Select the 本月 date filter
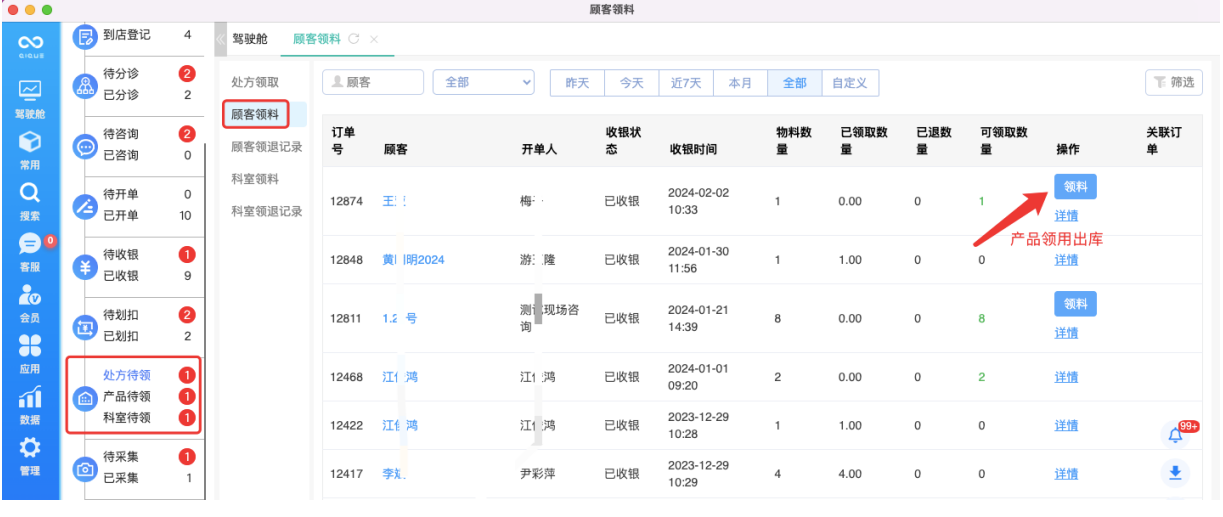1223x517 pixels. [740, 83]
